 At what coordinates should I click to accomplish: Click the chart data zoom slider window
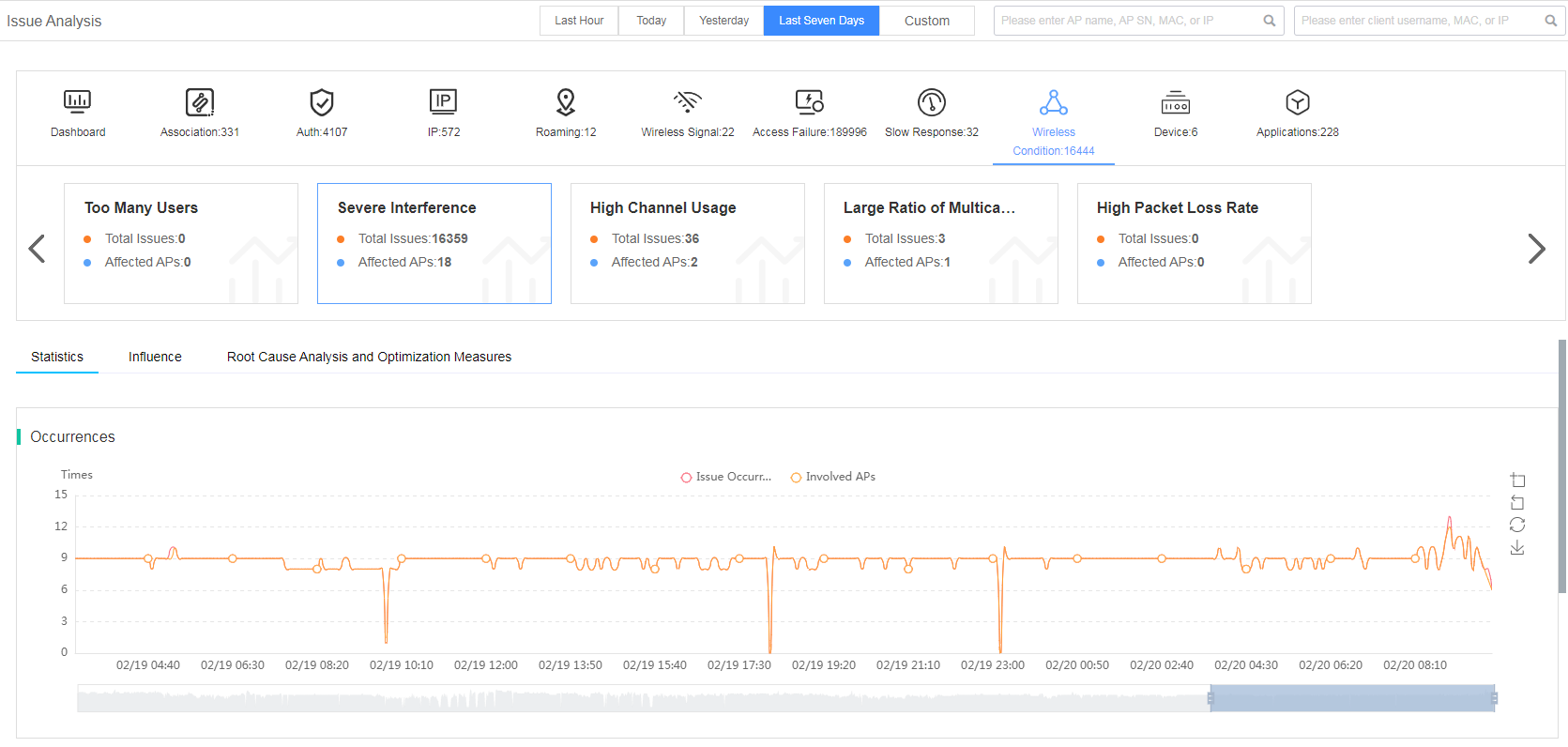[x=1352, y=698]
